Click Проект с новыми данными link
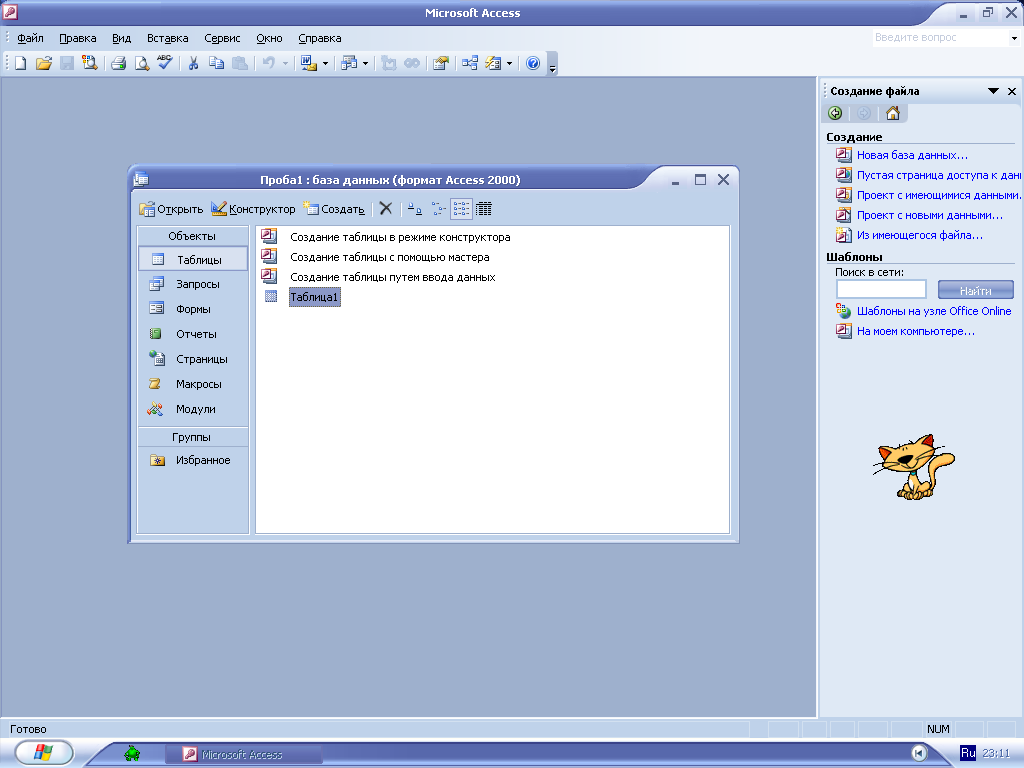Viewport: 1024px width, 768px height. 929,215
